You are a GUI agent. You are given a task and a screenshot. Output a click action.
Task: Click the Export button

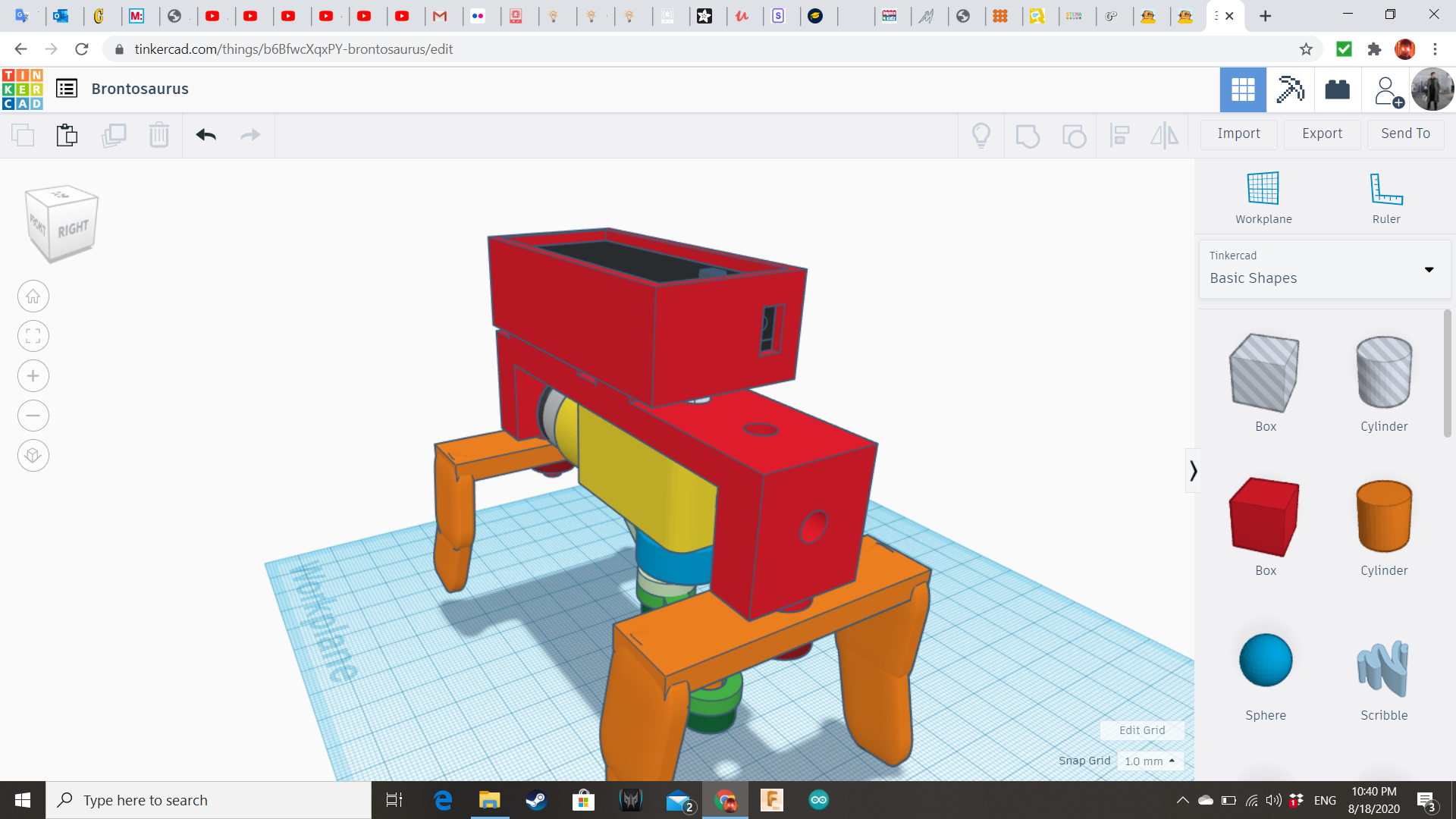pos(1322,133)
